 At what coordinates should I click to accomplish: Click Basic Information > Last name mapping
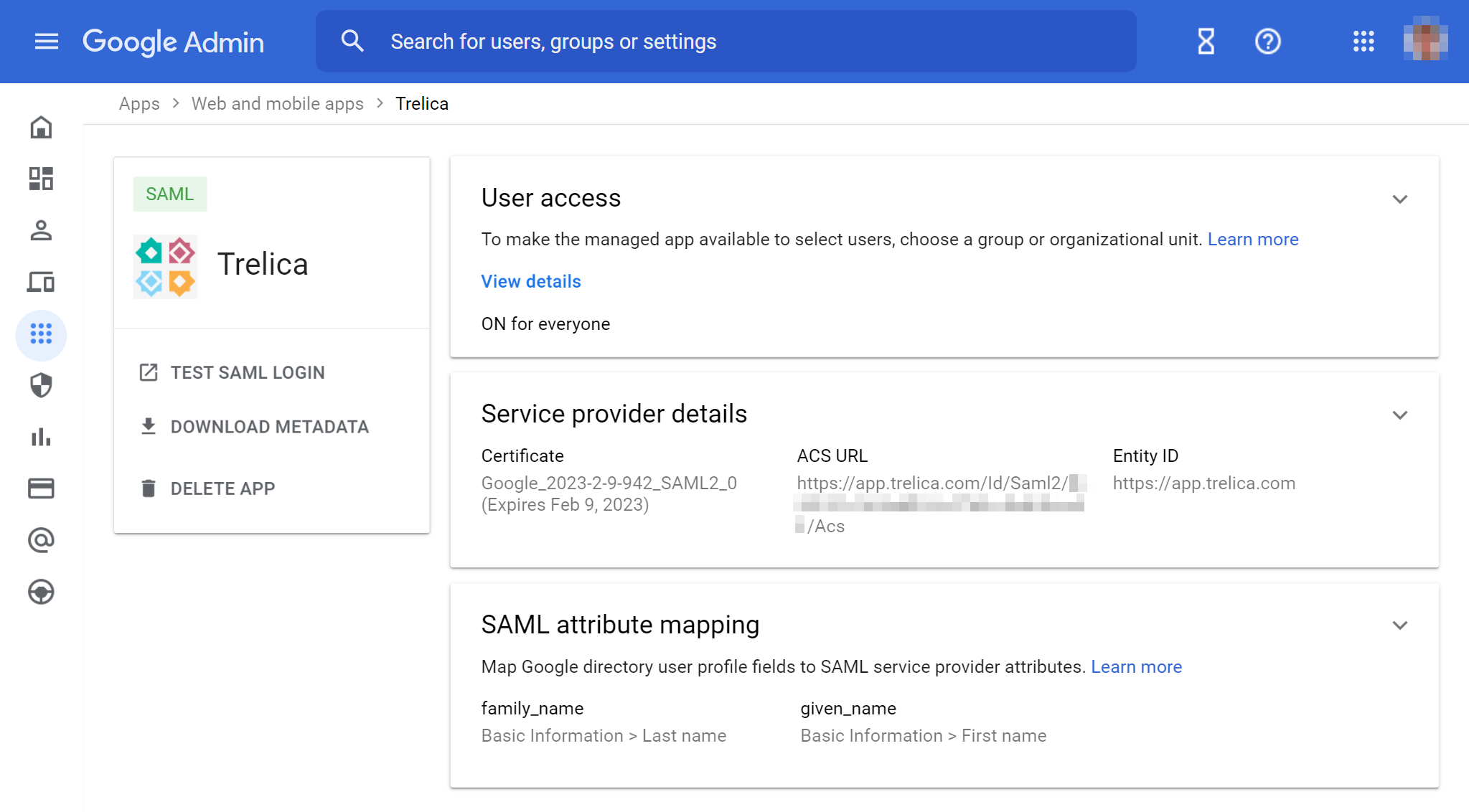(604, 735)
